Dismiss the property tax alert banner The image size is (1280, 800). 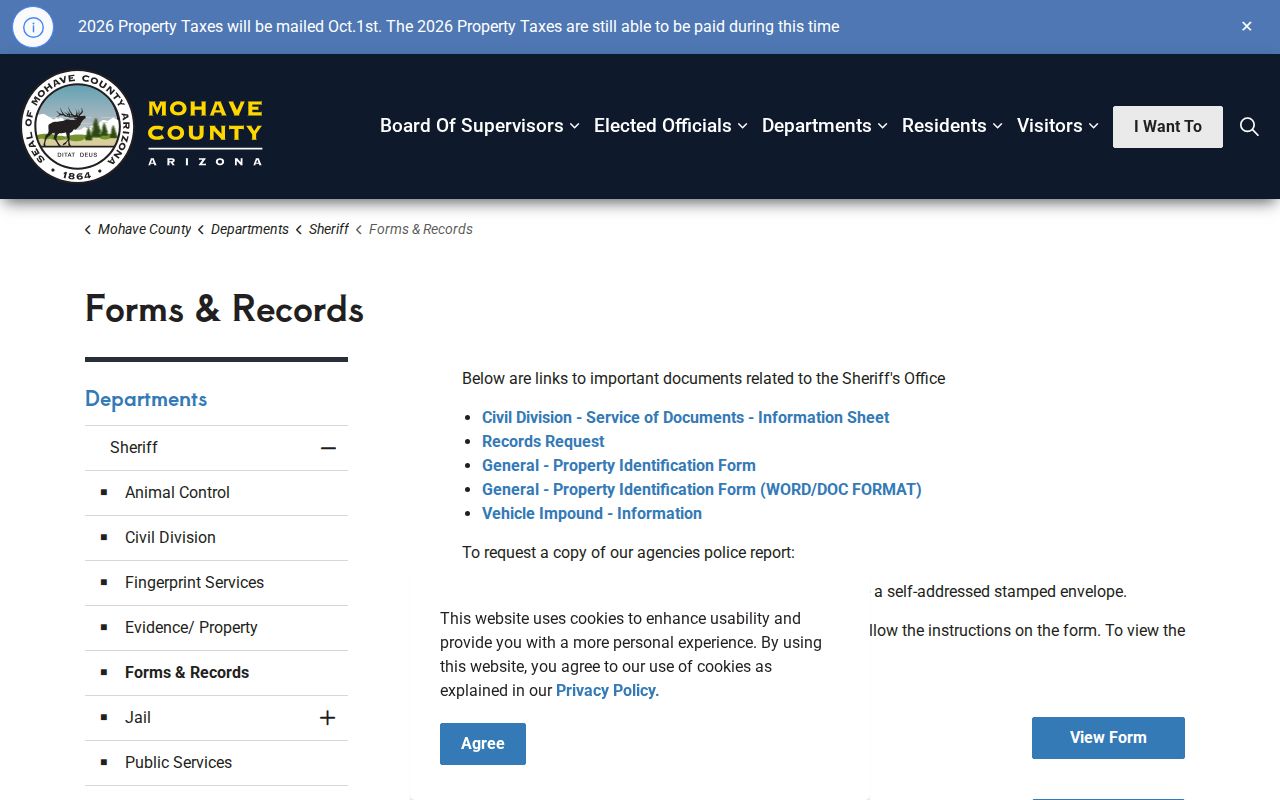(1247, 26)
